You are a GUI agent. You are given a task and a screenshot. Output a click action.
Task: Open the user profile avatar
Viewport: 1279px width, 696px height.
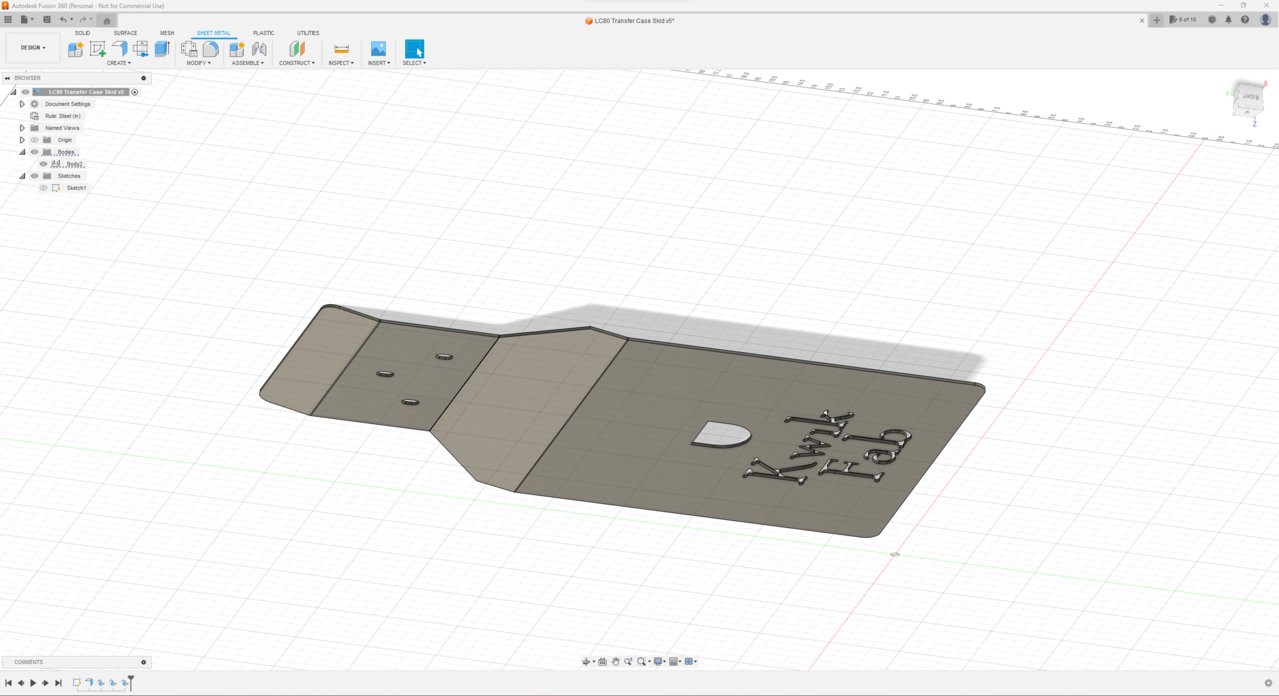pos(1266,20)
